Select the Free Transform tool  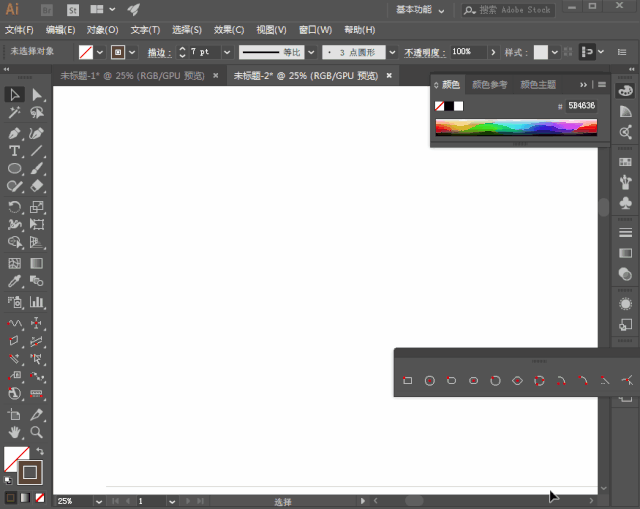pos(37,224)
